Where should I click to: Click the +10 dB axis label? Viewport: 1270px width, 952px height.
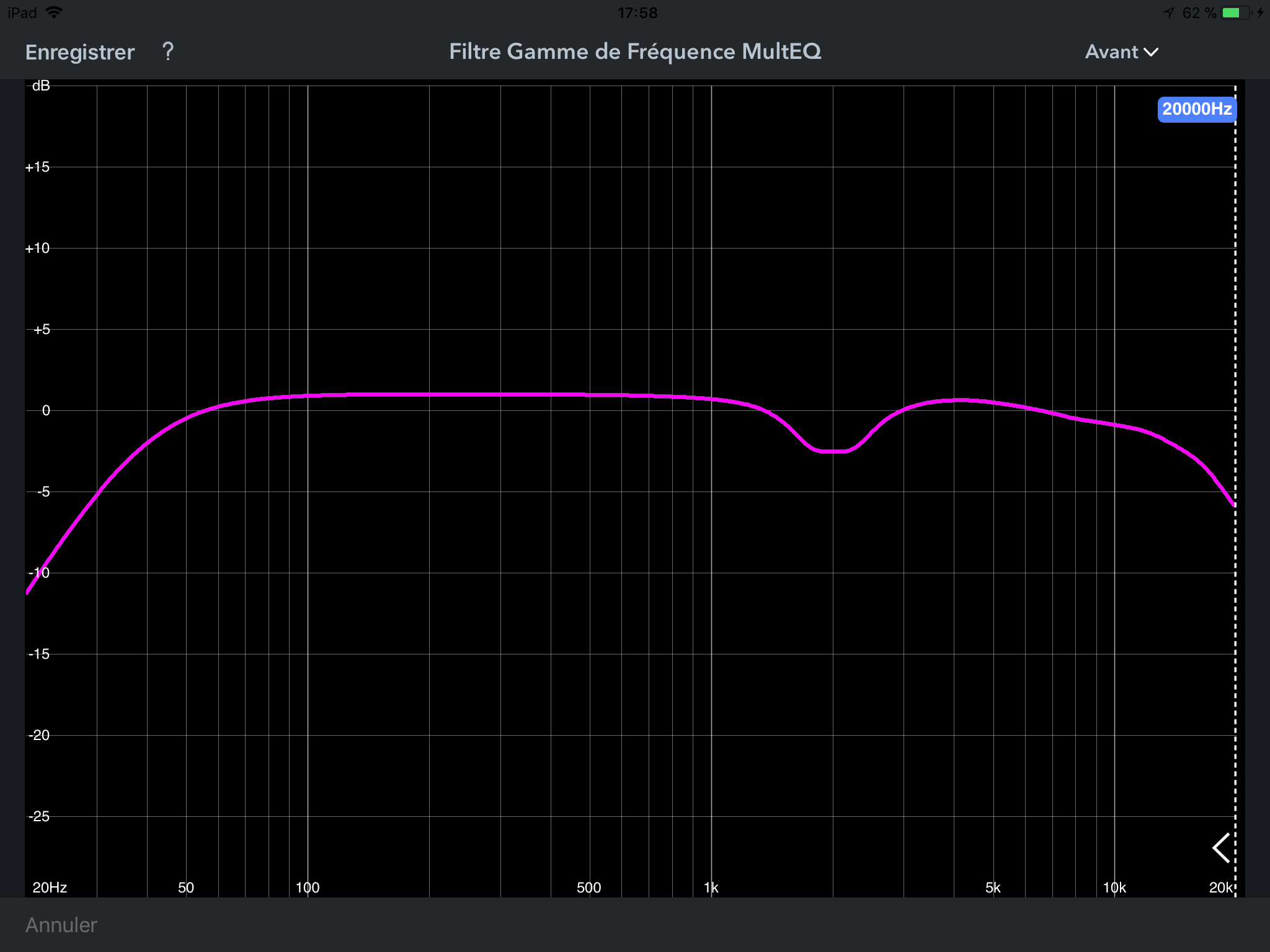pyautogui.click(x=37, y=248)
